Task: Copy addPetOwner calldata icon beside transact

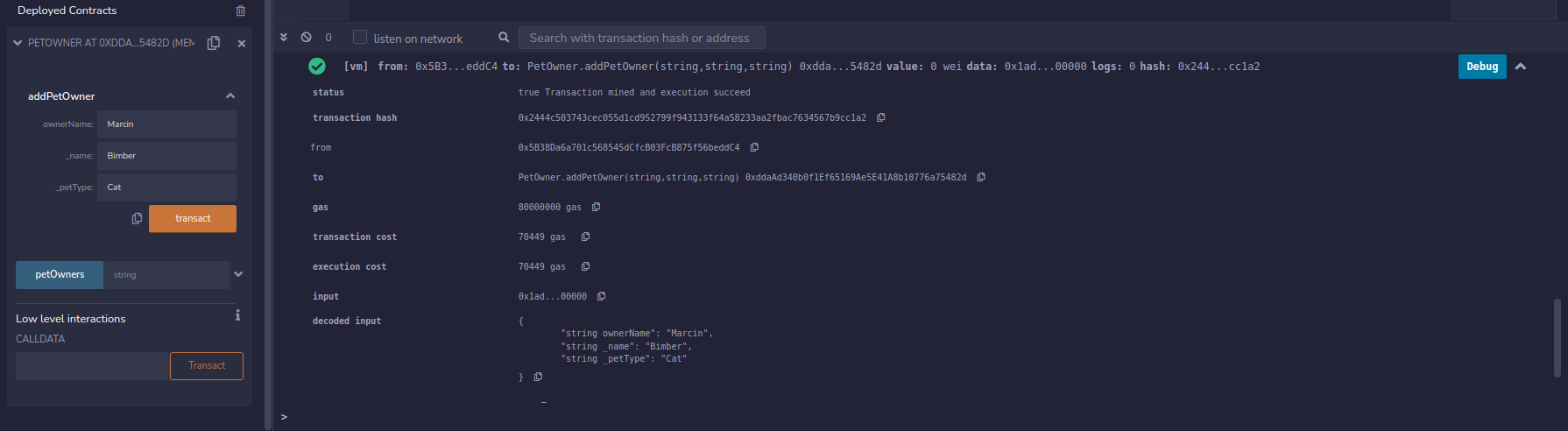Action: [137, 218]
